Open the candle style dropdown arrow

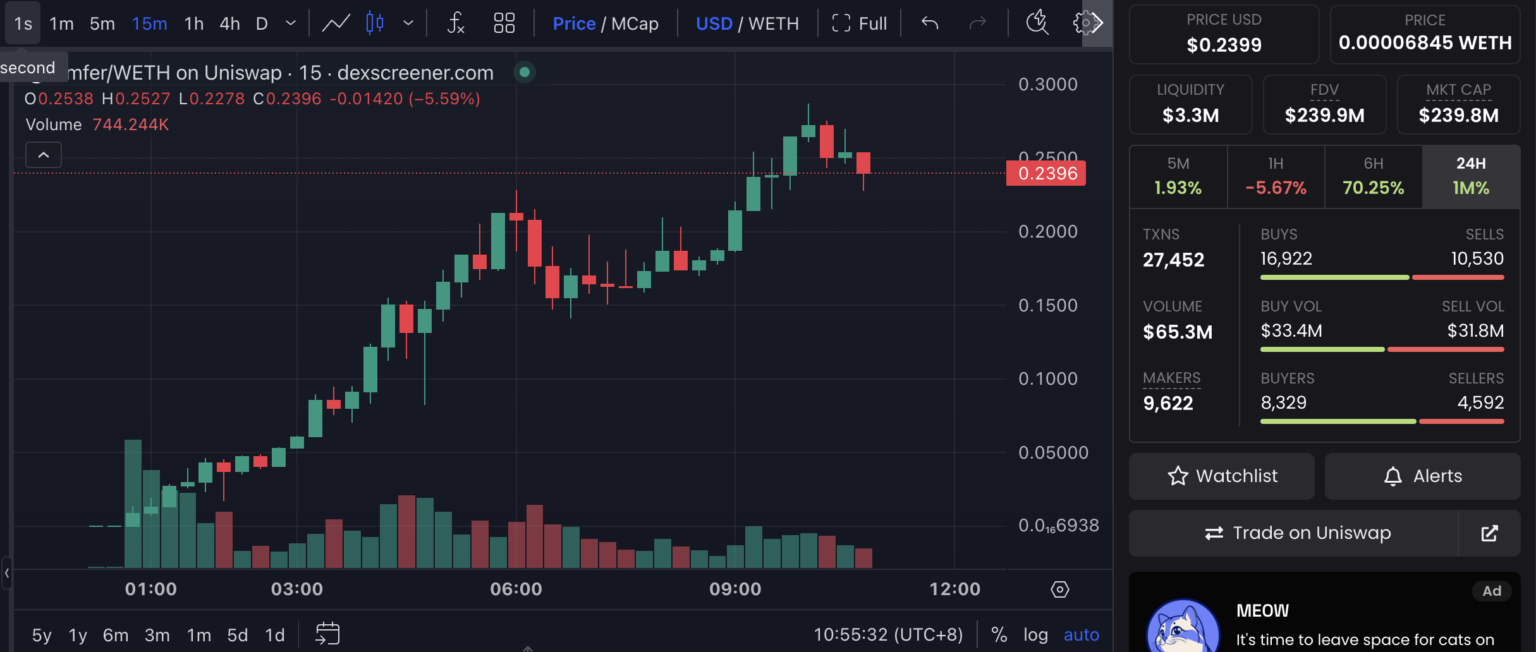(x=406, y=22)
